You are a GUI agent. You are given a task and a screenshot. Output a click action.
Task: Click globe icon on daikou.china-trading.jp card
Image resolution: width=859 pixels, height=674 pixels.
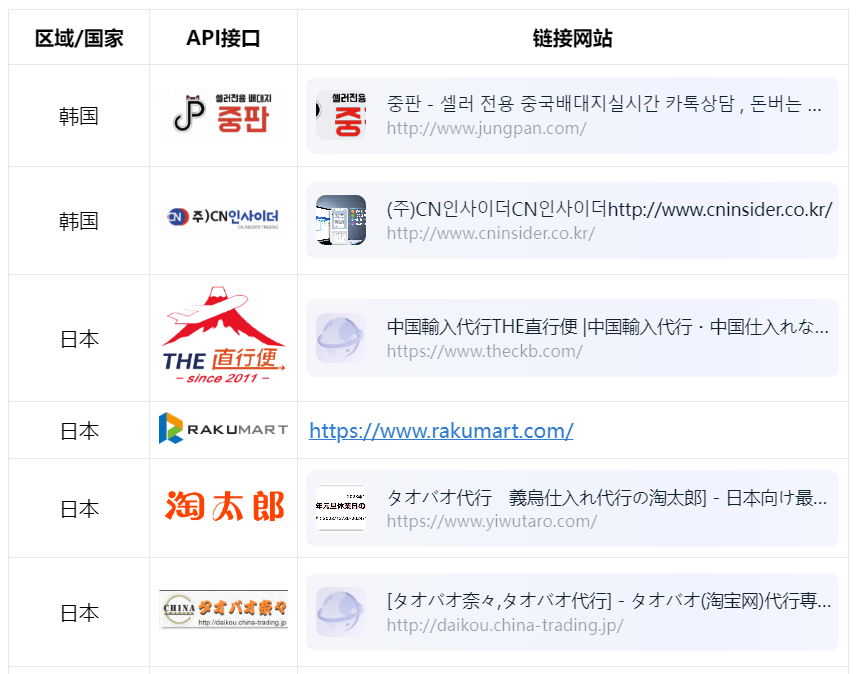341,612
